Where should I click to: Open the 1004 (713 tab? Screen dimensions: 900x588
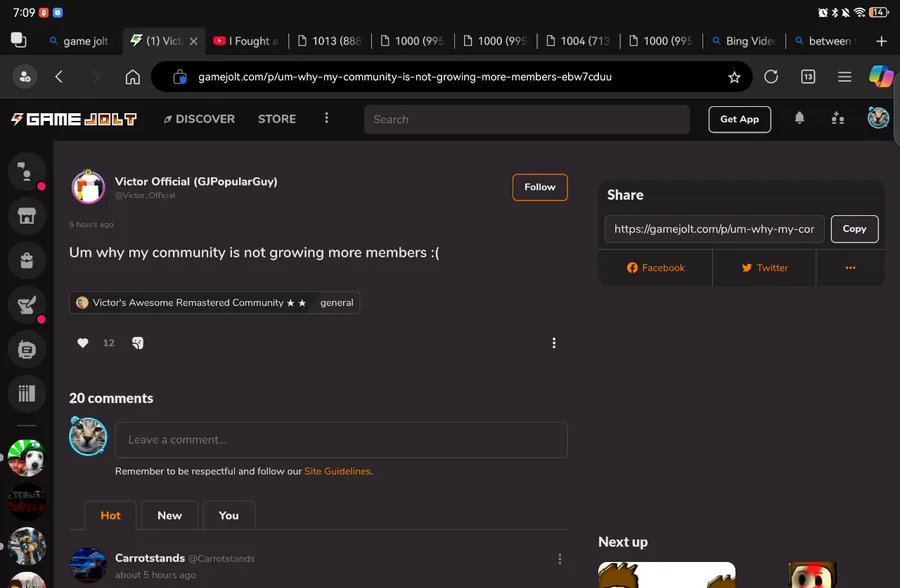[577, 41]
